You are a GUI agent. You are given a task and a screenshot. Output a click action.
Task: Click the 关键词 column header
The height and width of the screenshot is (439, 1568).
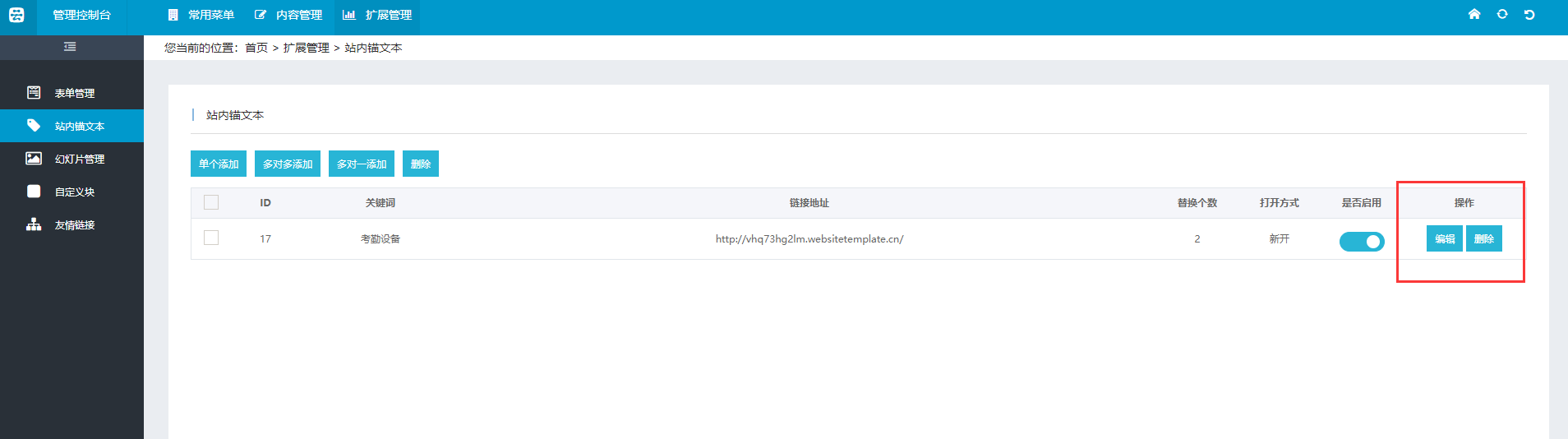click(380, 202)
